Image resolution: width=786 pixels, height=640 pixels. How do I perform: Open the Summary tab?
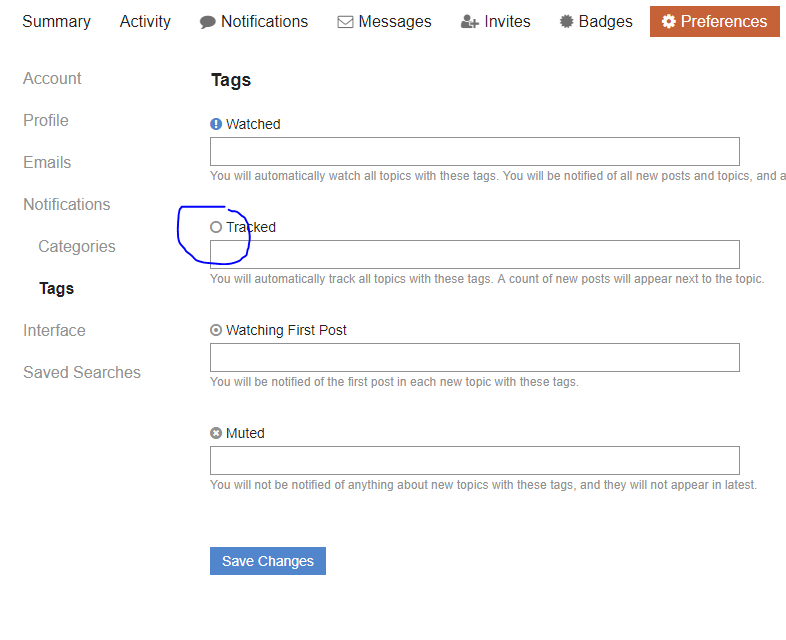point(56,21)
